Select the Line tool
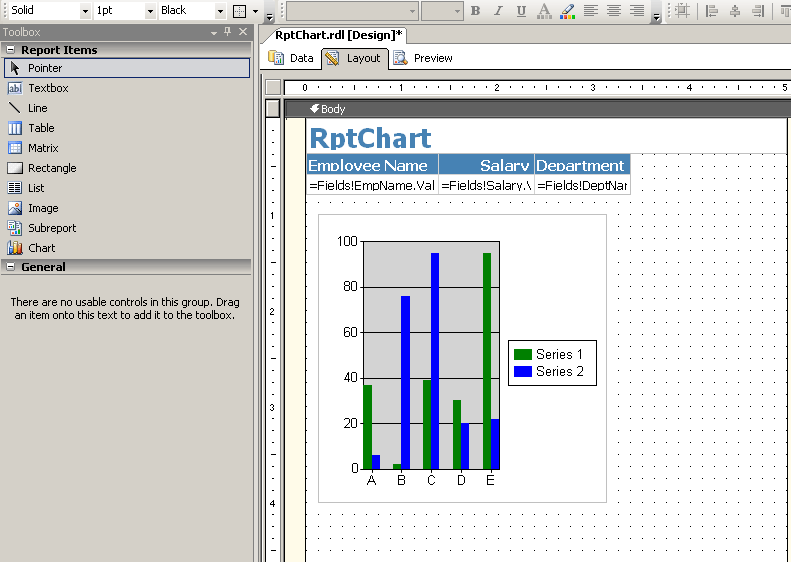The image size is (791, 562). pos(37,108)
